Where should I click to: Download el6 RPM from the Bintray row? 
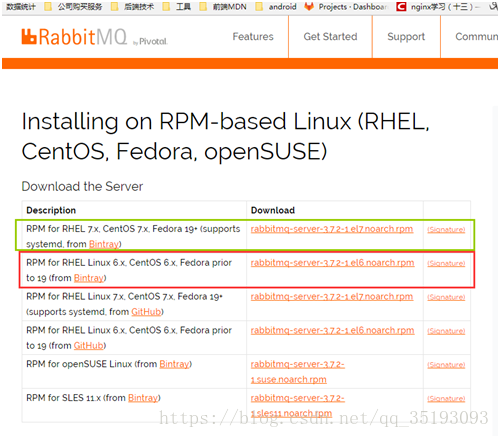click(332, 263)
